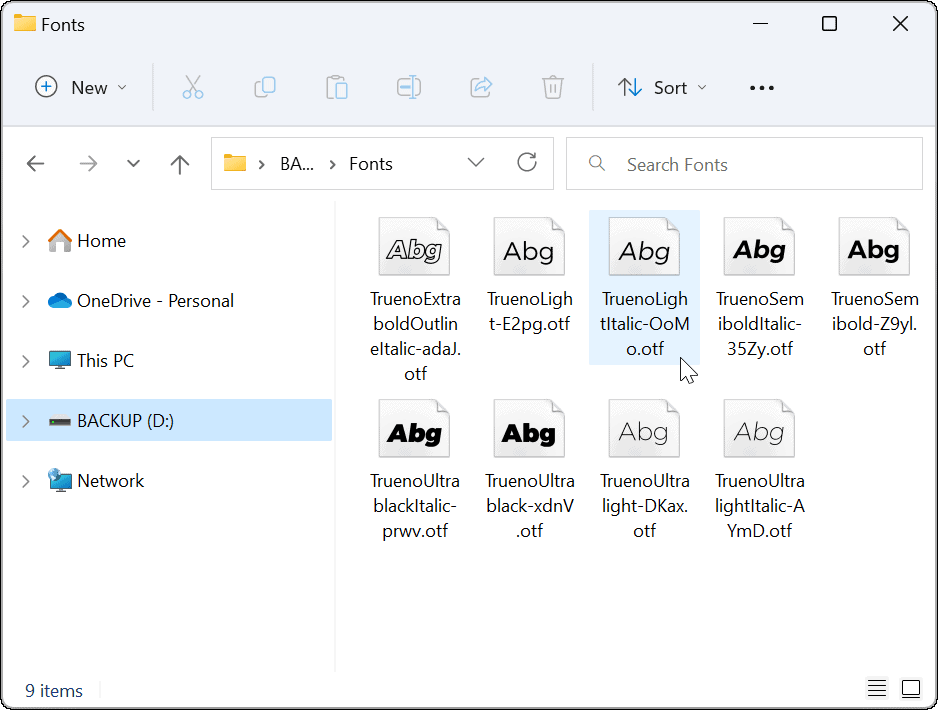Switch to large thumbnails view
This screenshot has width=938, height=710.
[911, 688]
